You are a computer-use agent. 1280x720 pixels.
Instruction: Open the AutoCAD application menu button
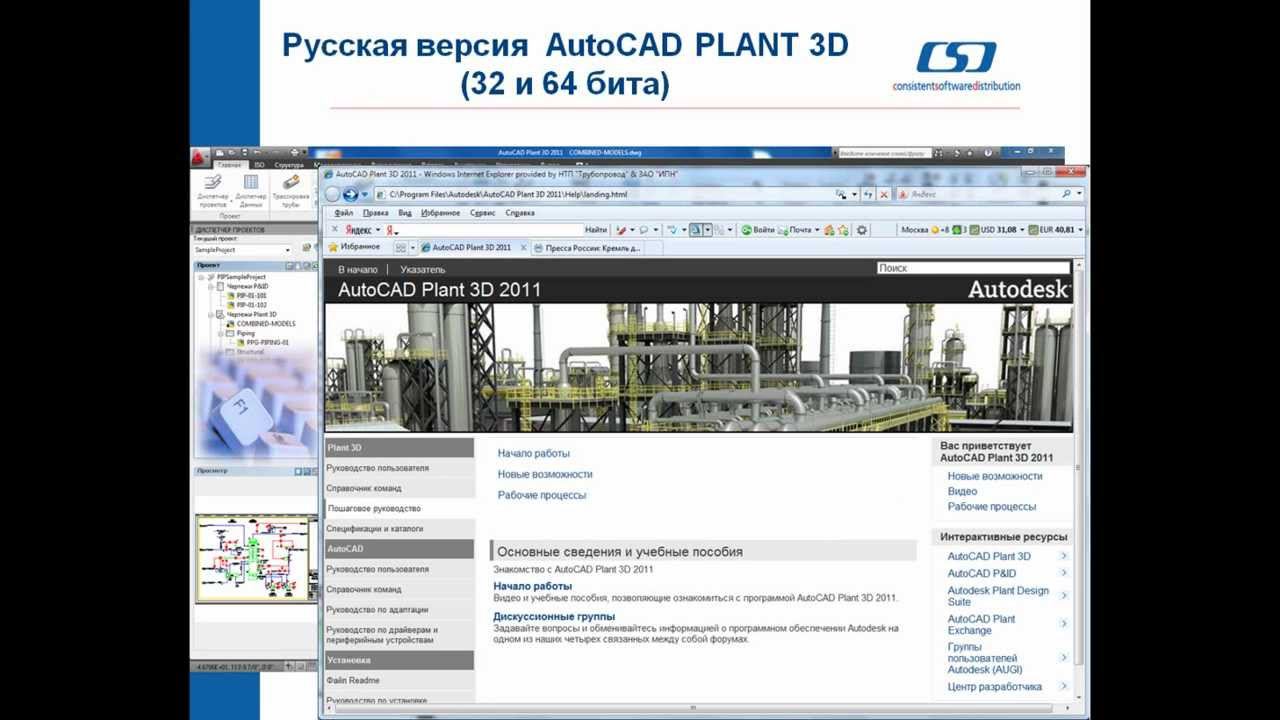(x=199, y=158)
